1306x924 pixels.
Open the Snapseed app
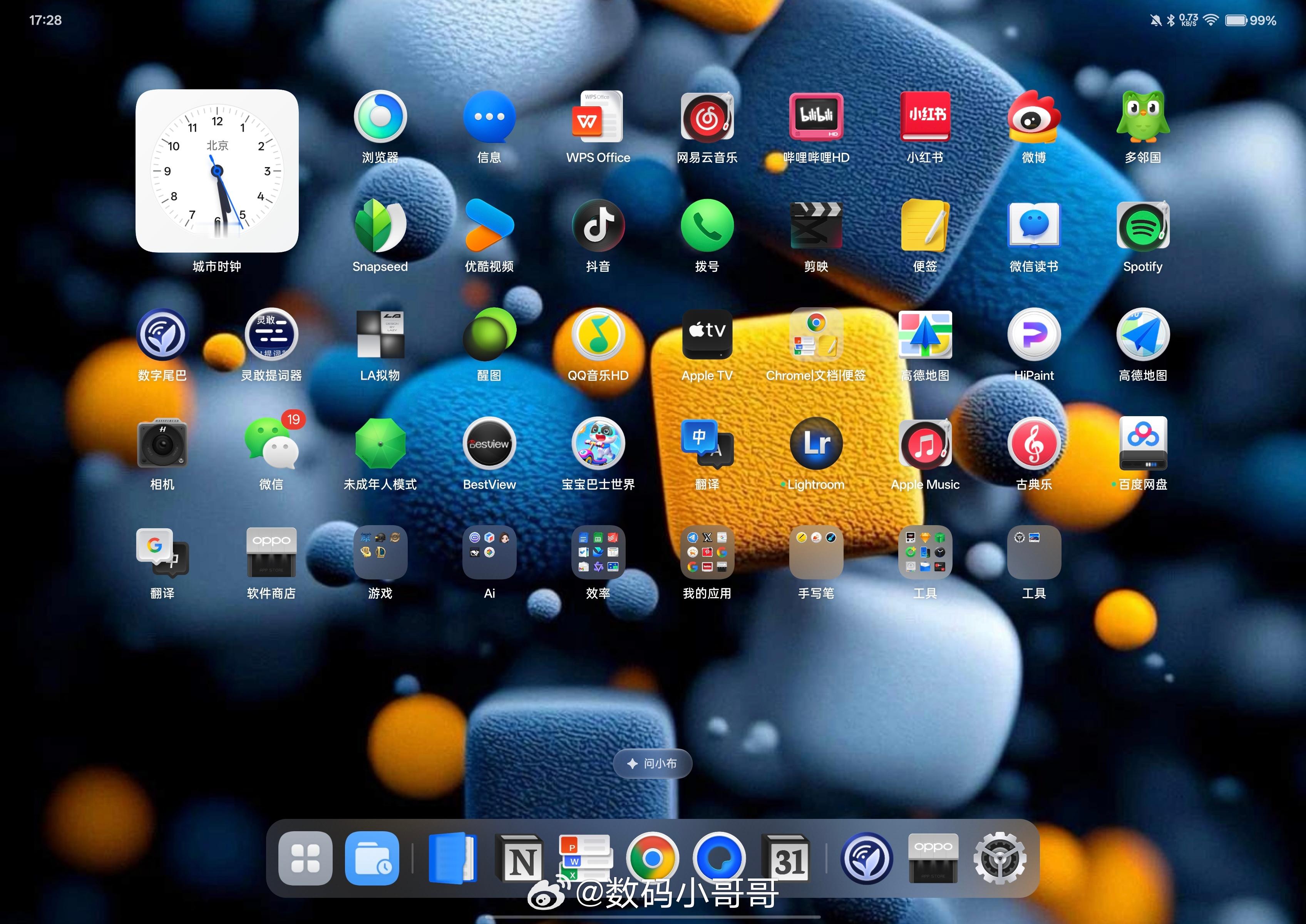pos(380,226)
